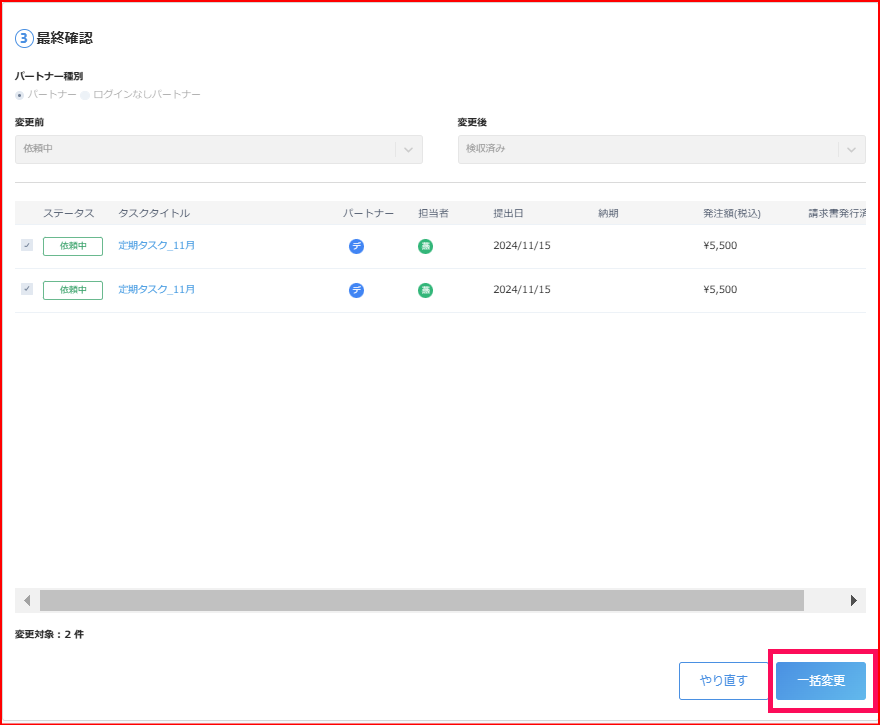Viewport: 880px width, 725px height.
Task: Toggle checkbox of first 定期タスク_11月 row
Action: 27,245
